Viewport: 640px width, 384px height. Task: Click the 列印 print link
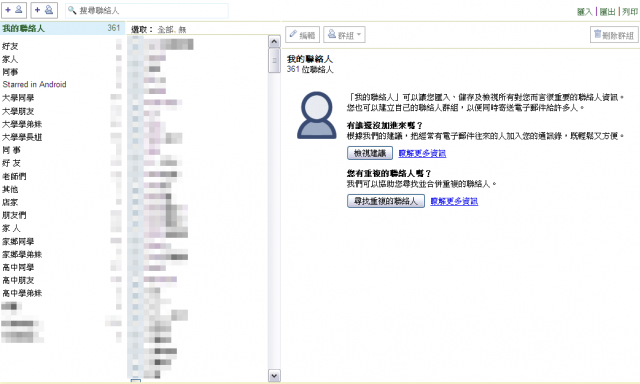tap(630, 12)
